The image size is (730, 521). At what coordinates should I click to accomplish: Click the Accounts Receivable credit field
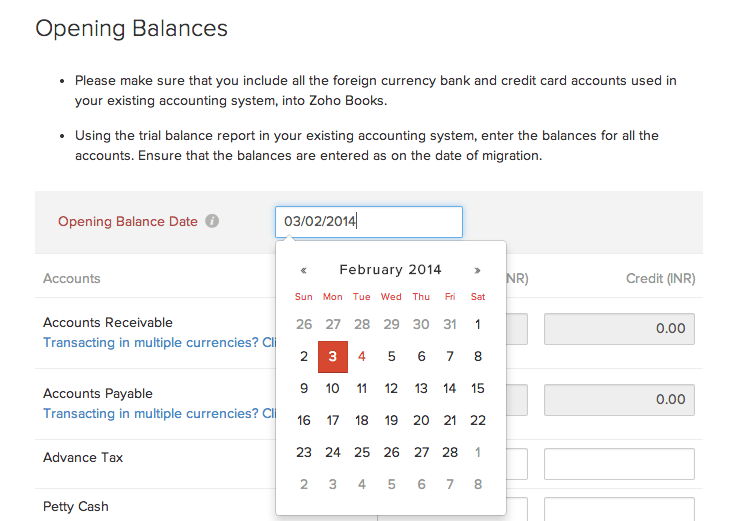(619, 329)
